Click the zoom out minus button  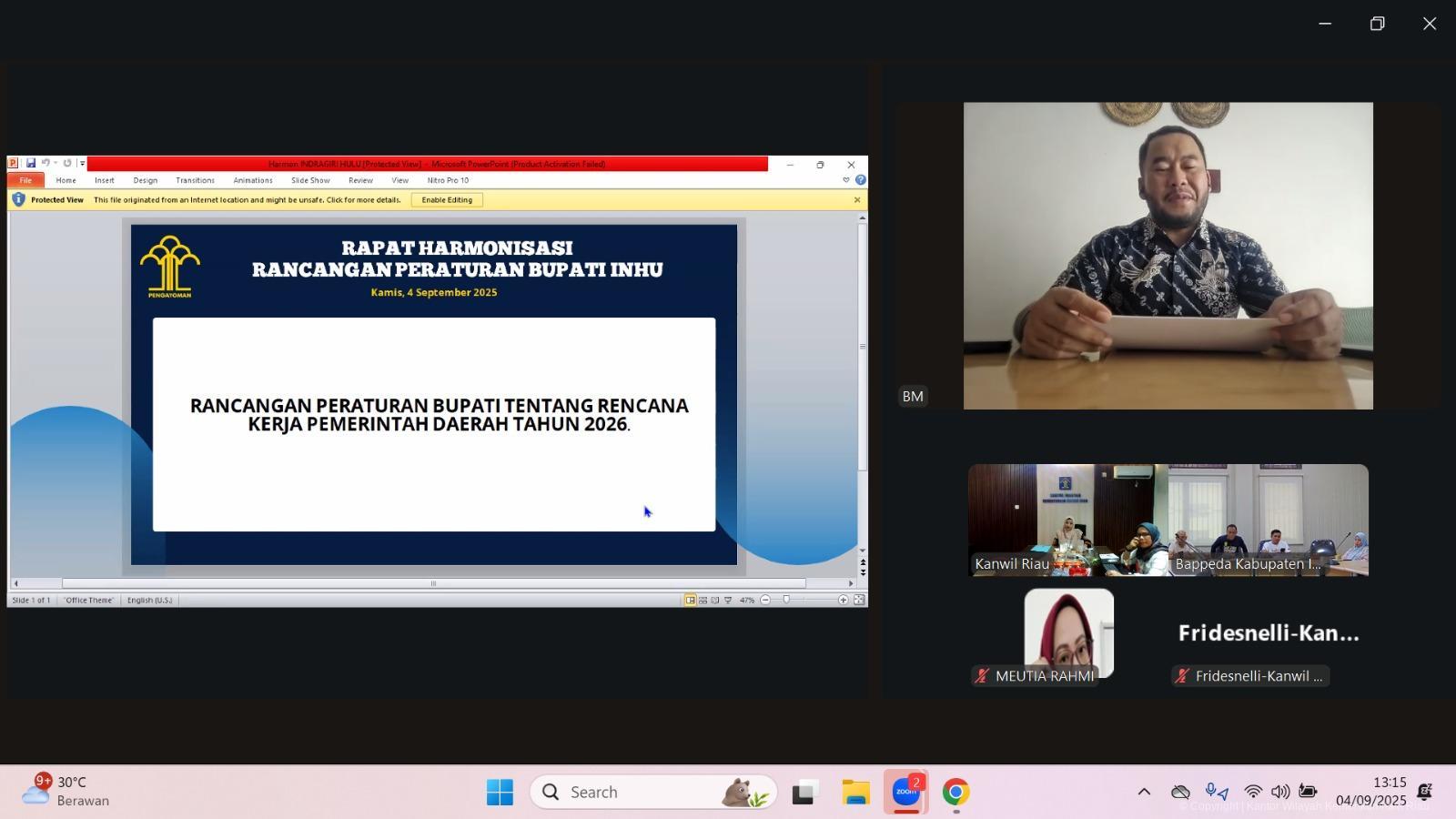coord(765,600)
